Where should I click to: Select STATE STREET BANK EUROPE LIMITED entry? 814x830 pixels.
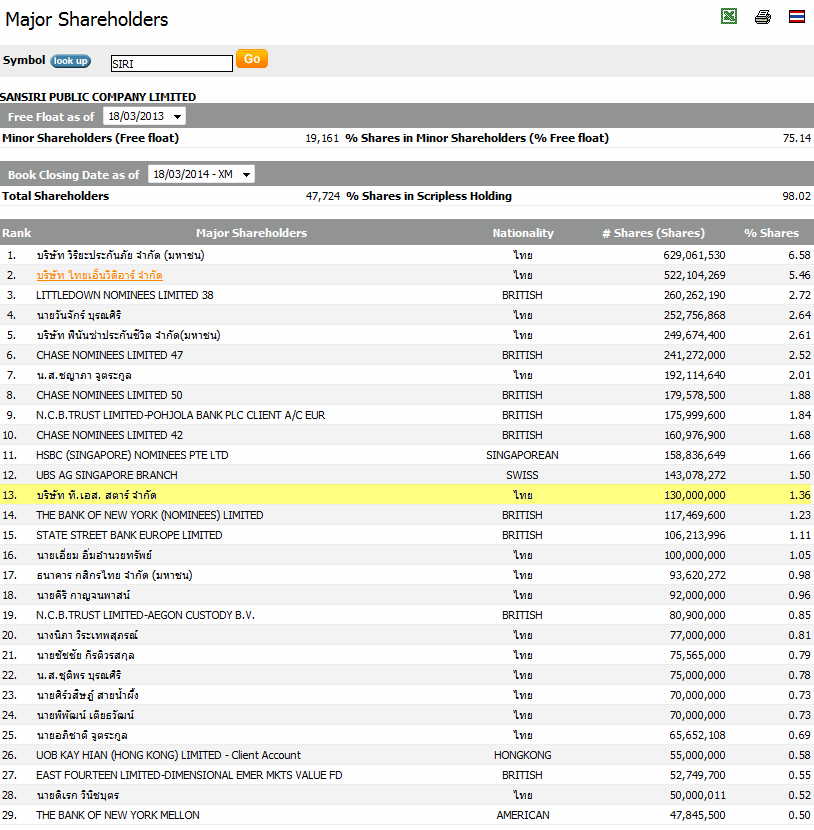[129, 535]
